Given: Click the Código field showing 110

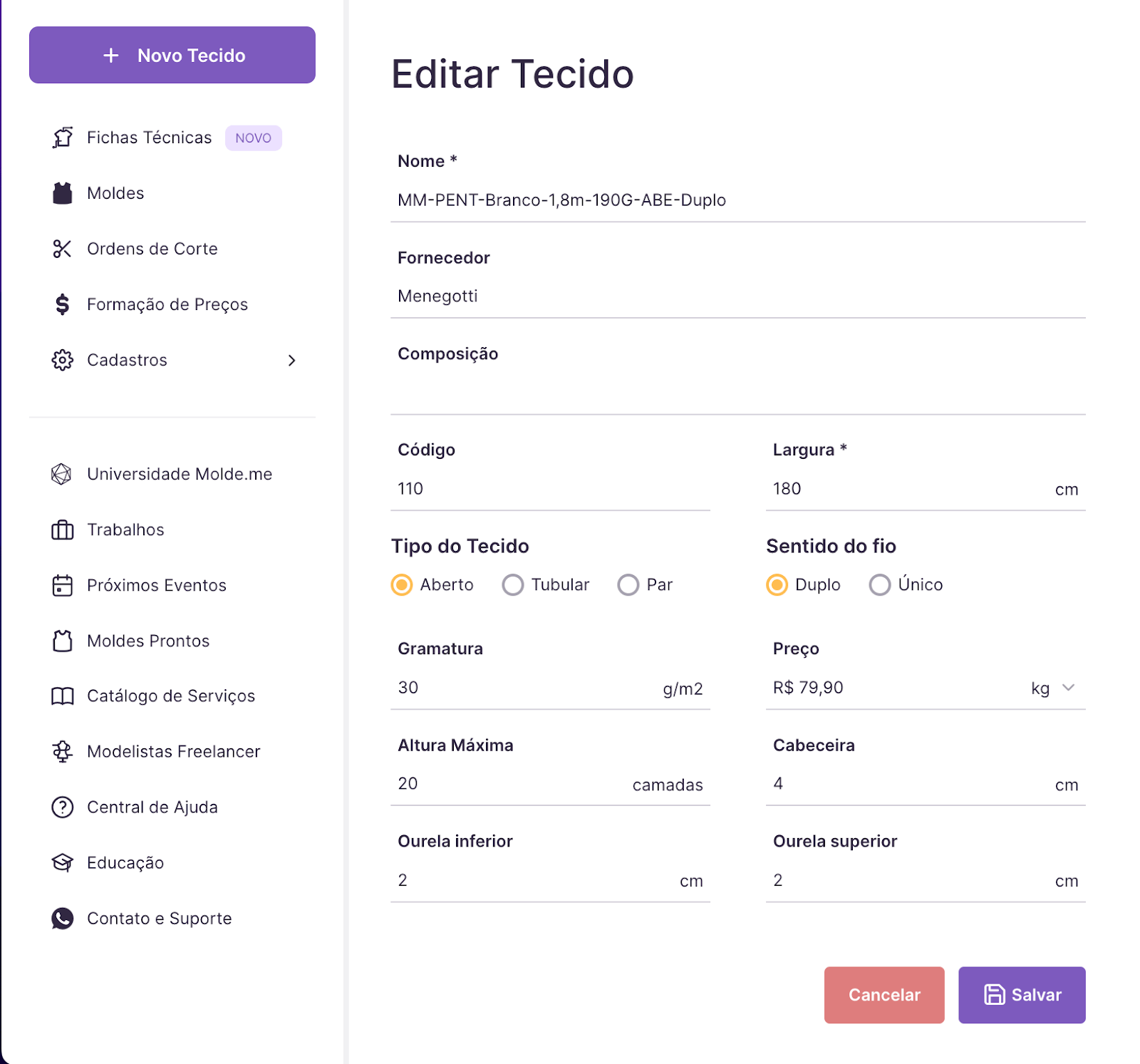Looking at the screenshot, I should coord(550,489).
